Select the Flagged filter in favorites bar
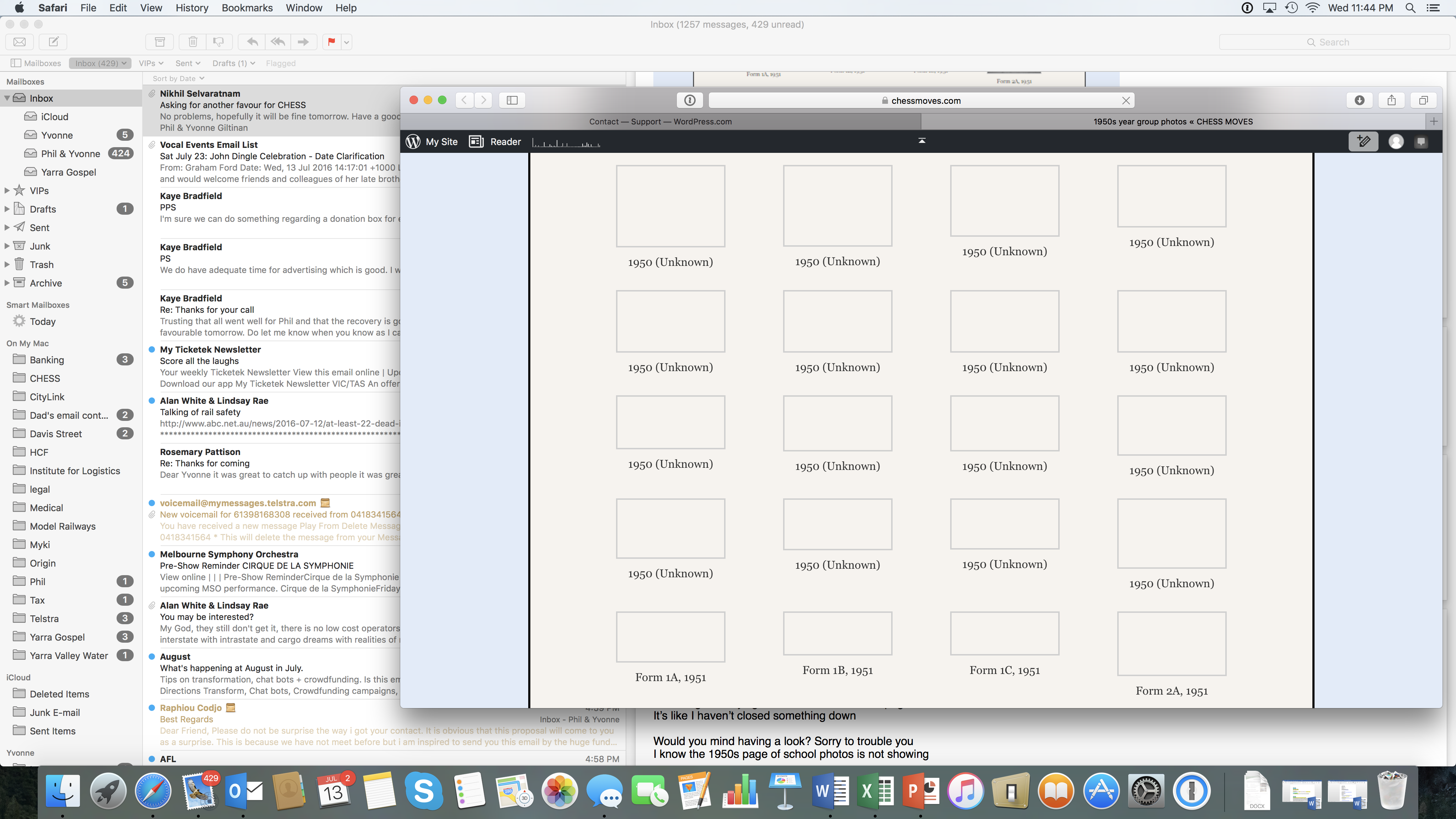 [280, 63]
